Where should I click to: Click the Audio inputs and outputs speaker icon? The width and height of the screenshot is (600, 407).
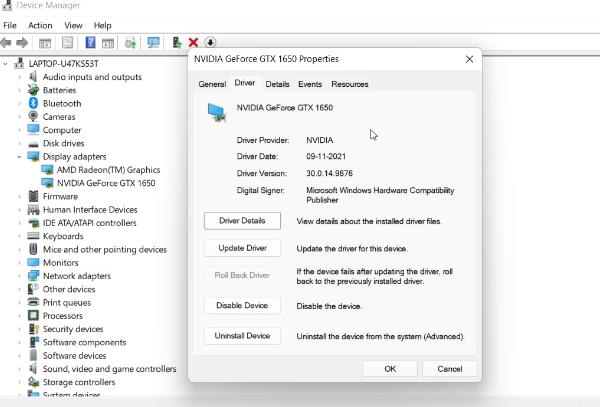coord(33,77)
